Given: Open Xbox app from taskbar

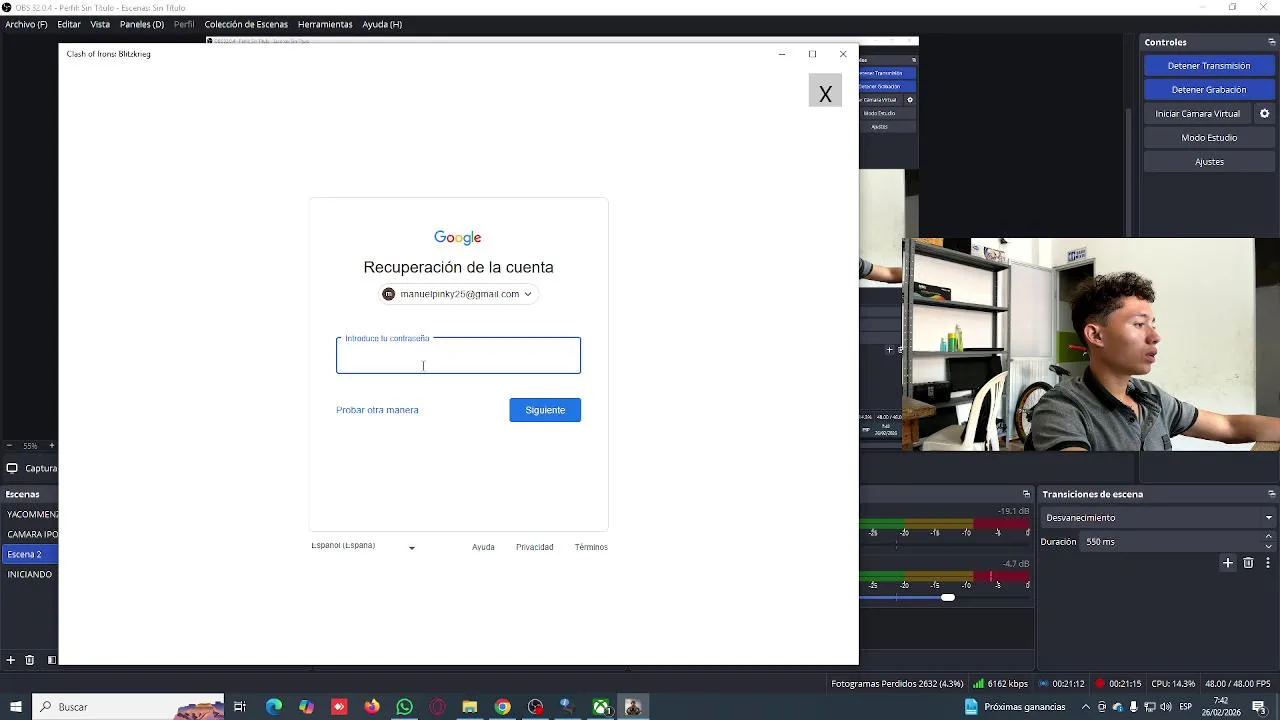Looking at the screenshot, I should coord(601,707).
